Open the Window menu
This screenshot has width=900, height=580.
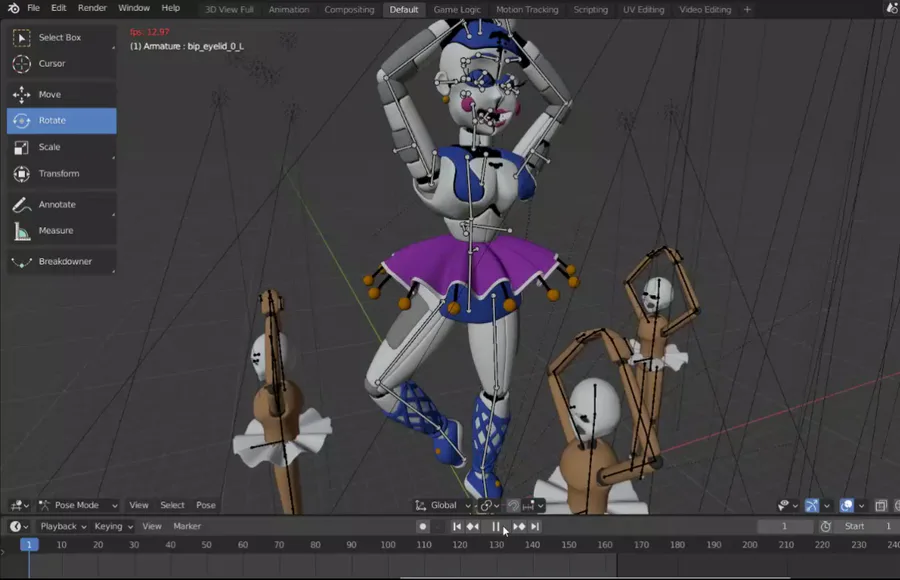tap(134, 8)
